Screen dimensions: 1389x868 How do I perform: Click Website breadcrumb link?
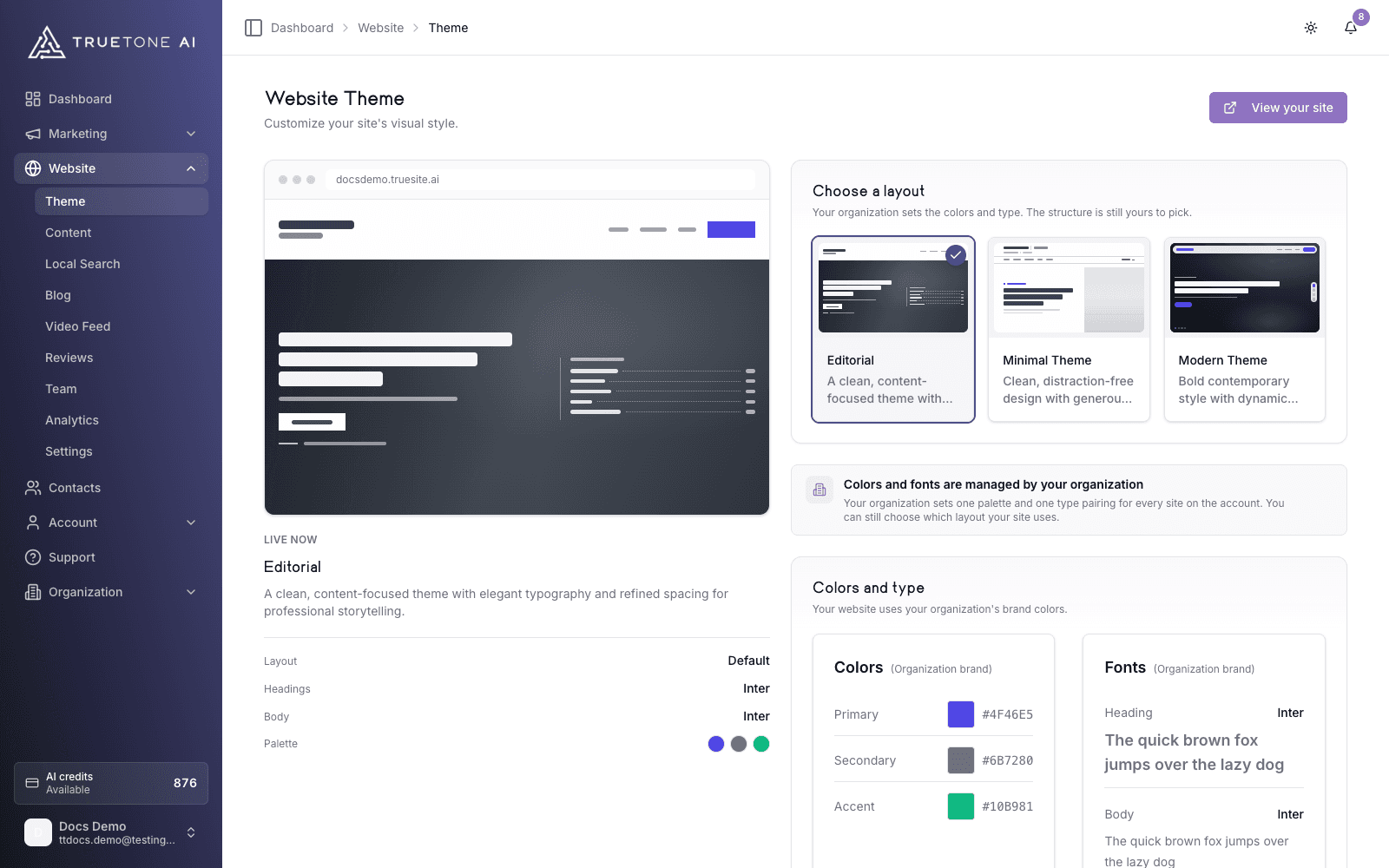pos(381,28)
